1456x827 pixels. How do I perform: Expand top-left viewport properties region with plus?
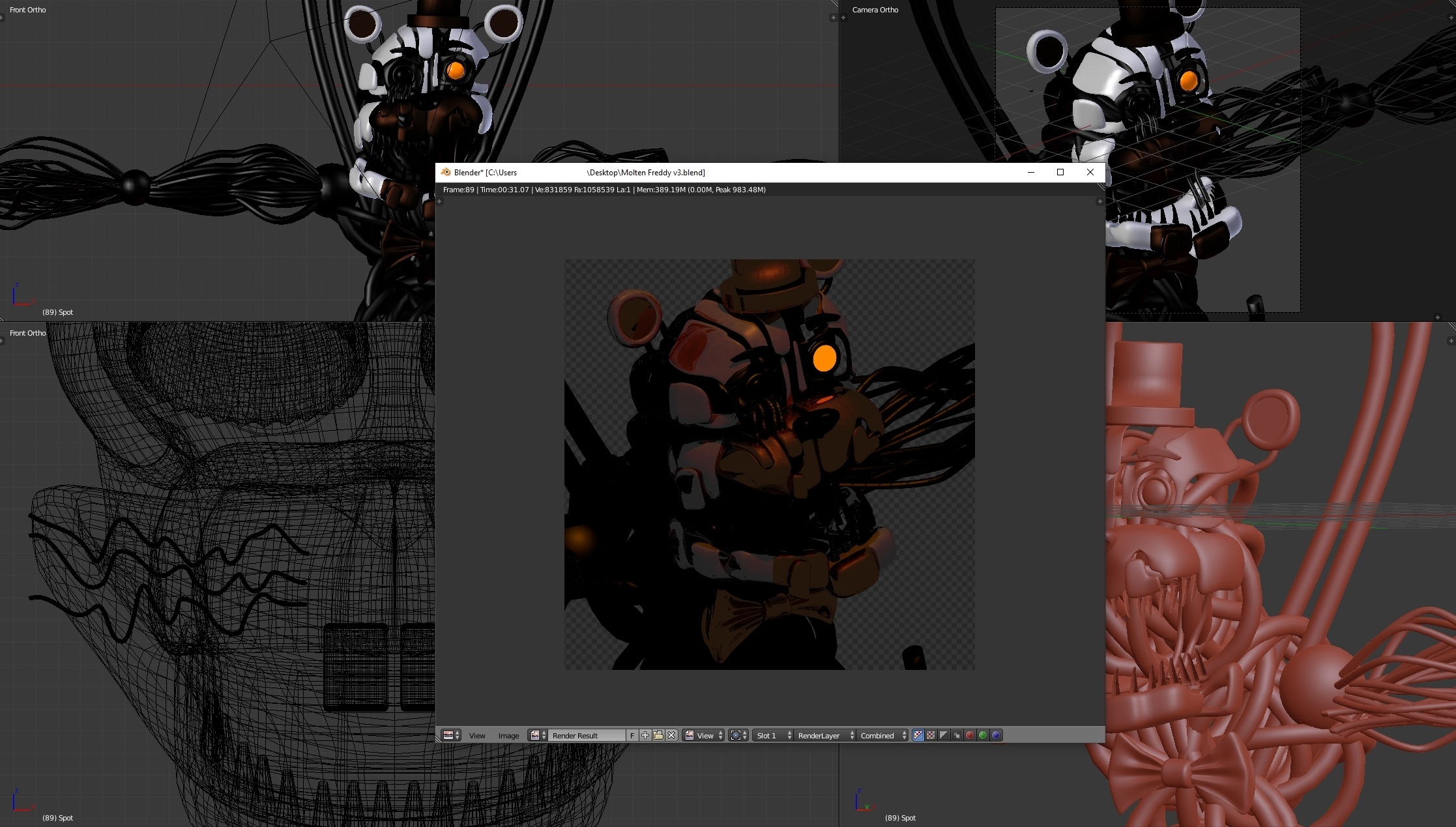(x=833, y=18)
